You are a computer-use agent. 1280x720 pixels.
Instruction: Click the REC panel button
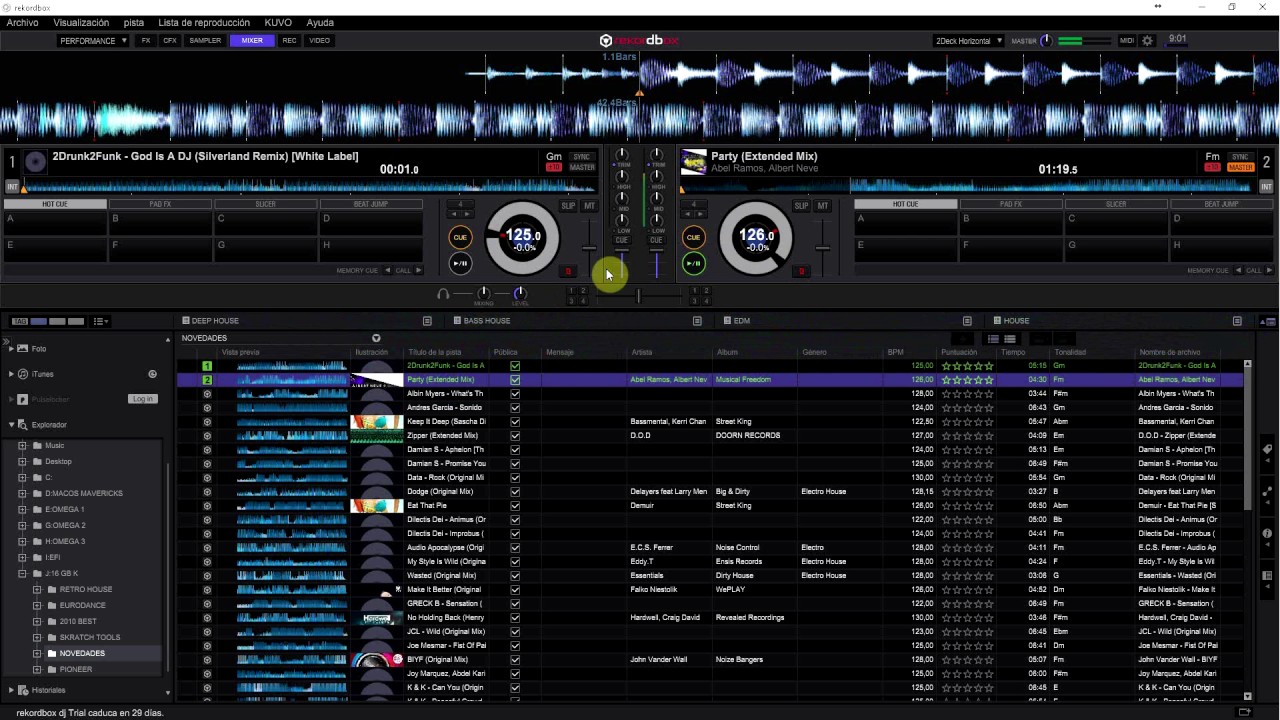tap(289, 41)
